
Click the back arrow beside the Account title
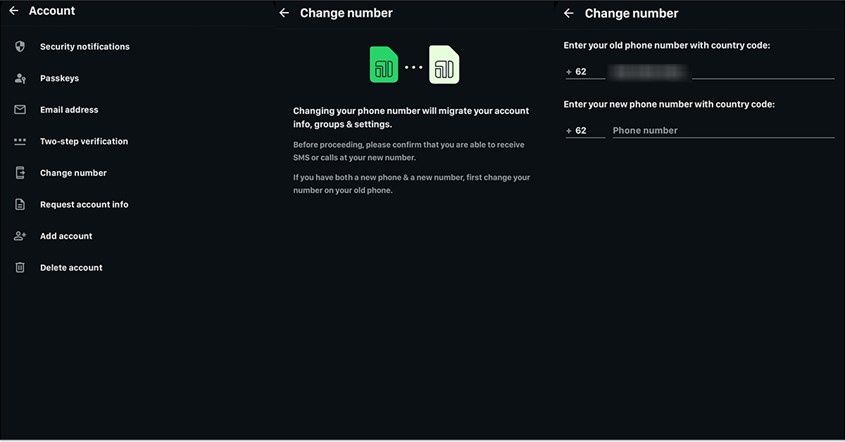pyautogui.click(x=14, y=11)
